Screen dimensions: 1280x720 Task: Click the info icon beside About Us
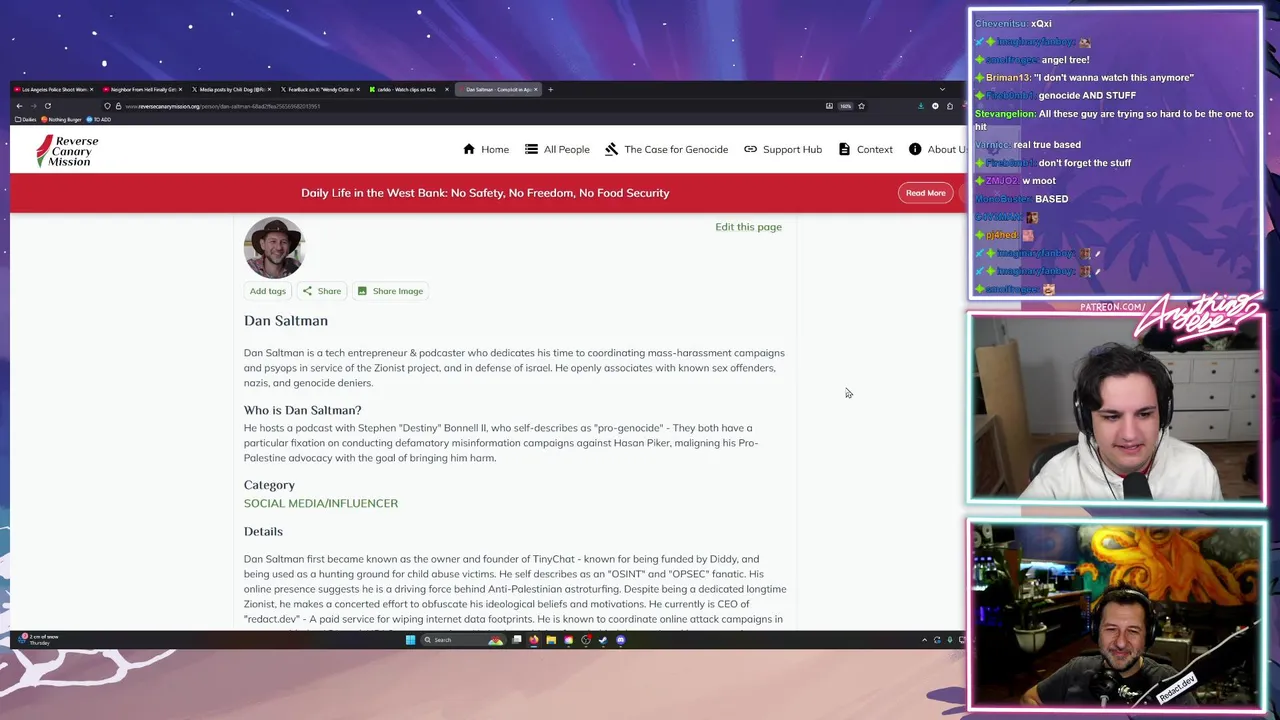915,149
